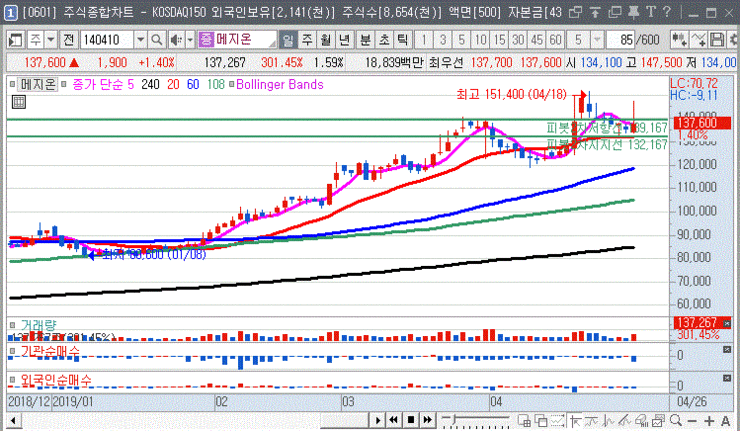Click the pin window icon in title bar

click(633, 12)
